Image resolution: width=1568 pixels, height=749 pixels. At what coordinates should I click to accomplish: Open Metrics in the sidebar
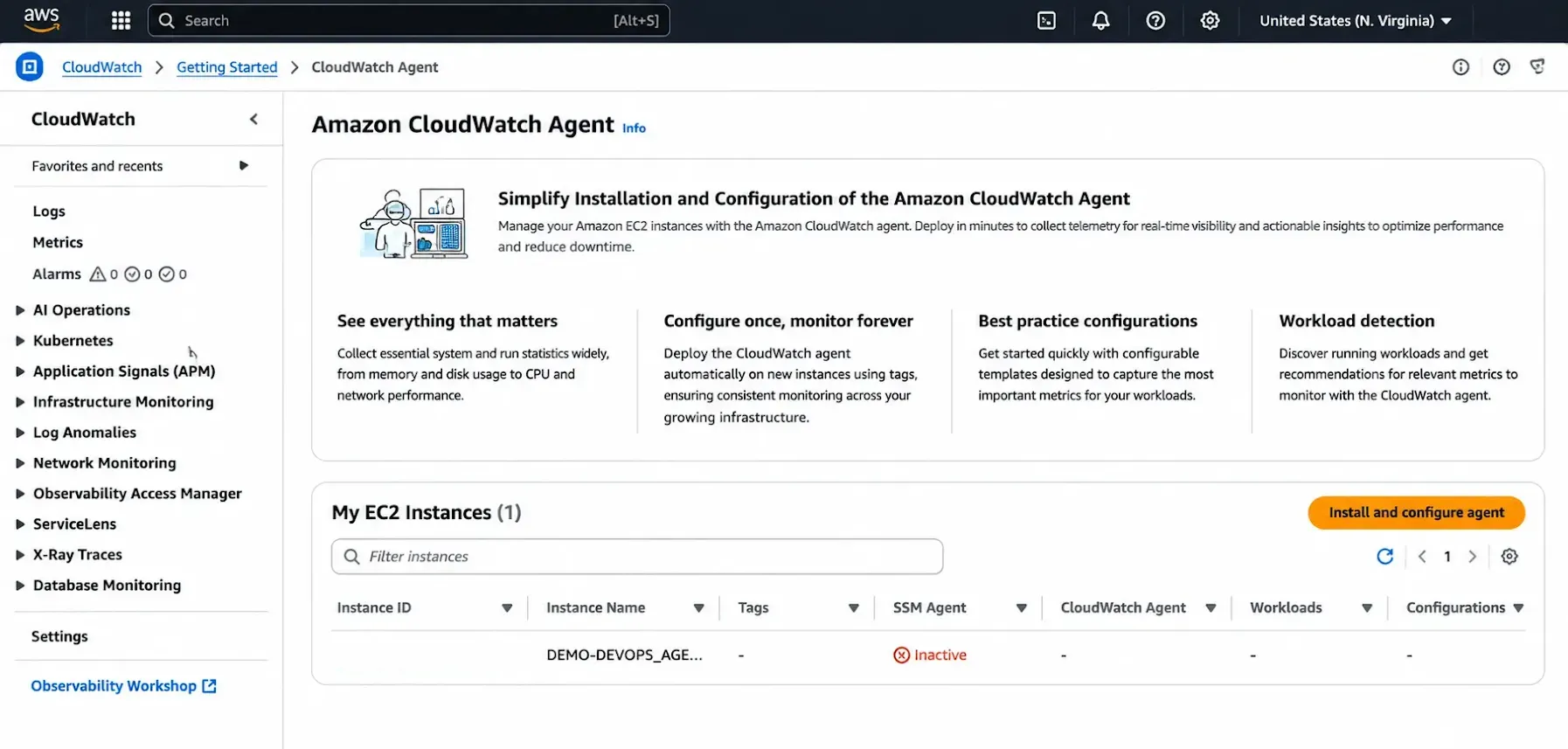pos(58,242)
